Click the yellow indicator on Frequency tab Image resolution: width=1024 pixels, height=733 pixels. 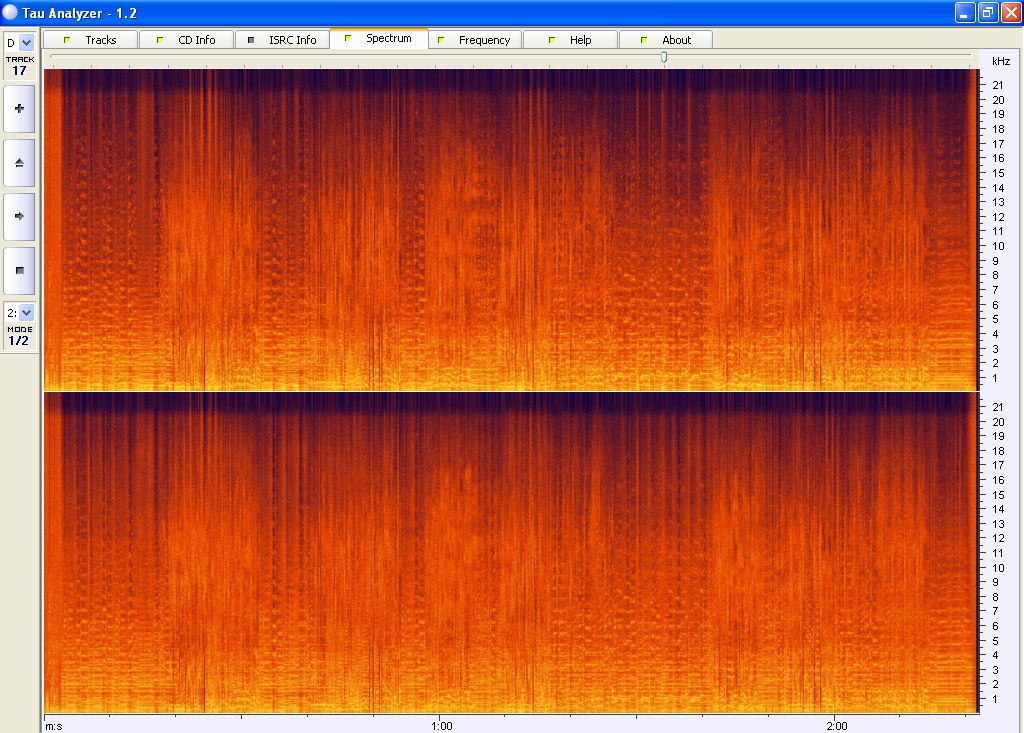tap(441, 40)
